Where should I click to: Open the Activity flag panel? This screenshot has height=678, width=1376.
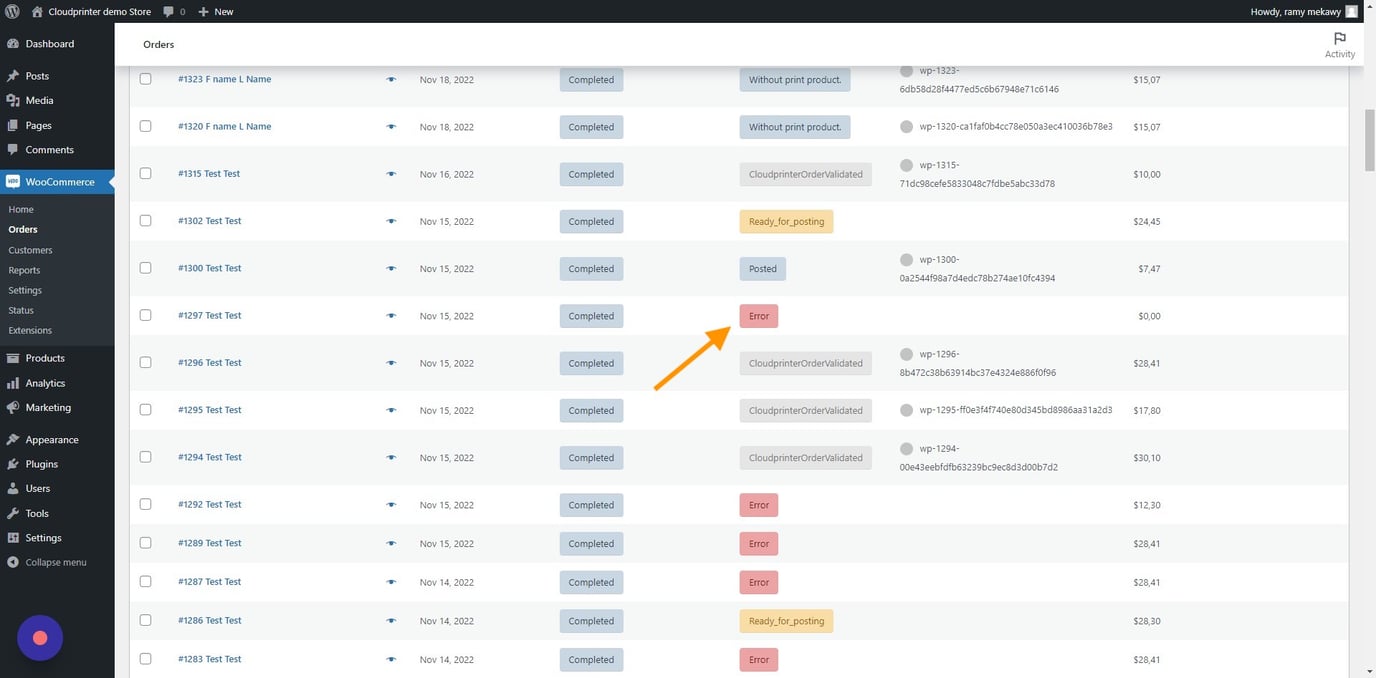1339,43
